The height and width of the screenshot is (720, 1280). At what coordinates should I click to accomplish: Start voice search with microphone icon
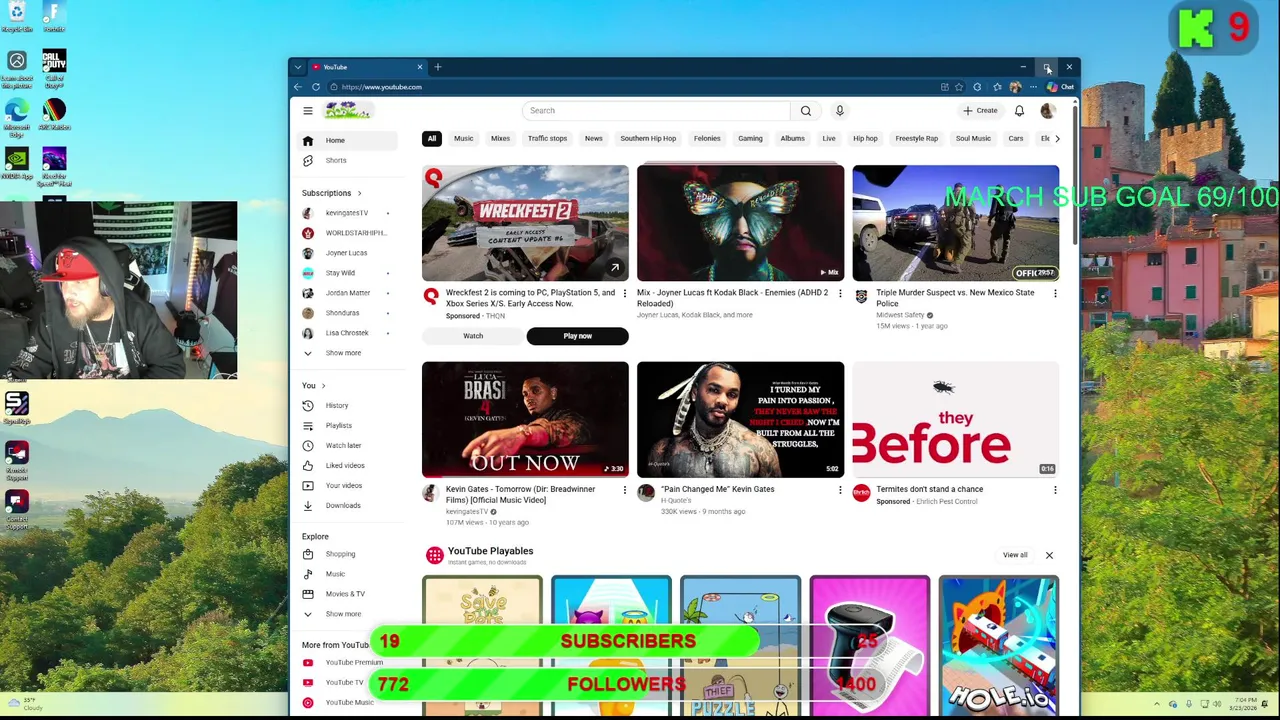840,111
